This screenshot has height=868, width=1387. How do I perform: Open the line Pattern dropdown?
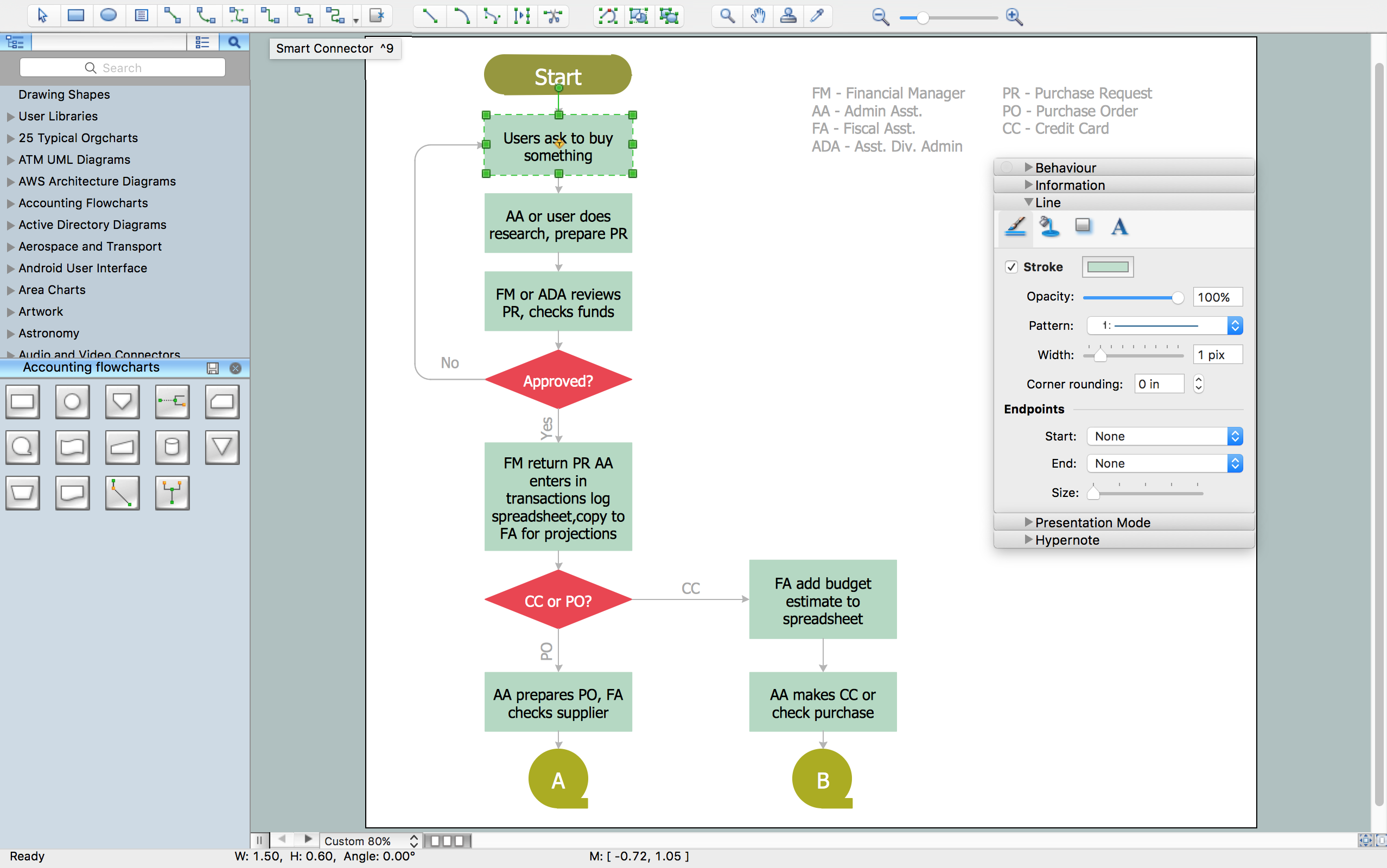(1165, 325)
